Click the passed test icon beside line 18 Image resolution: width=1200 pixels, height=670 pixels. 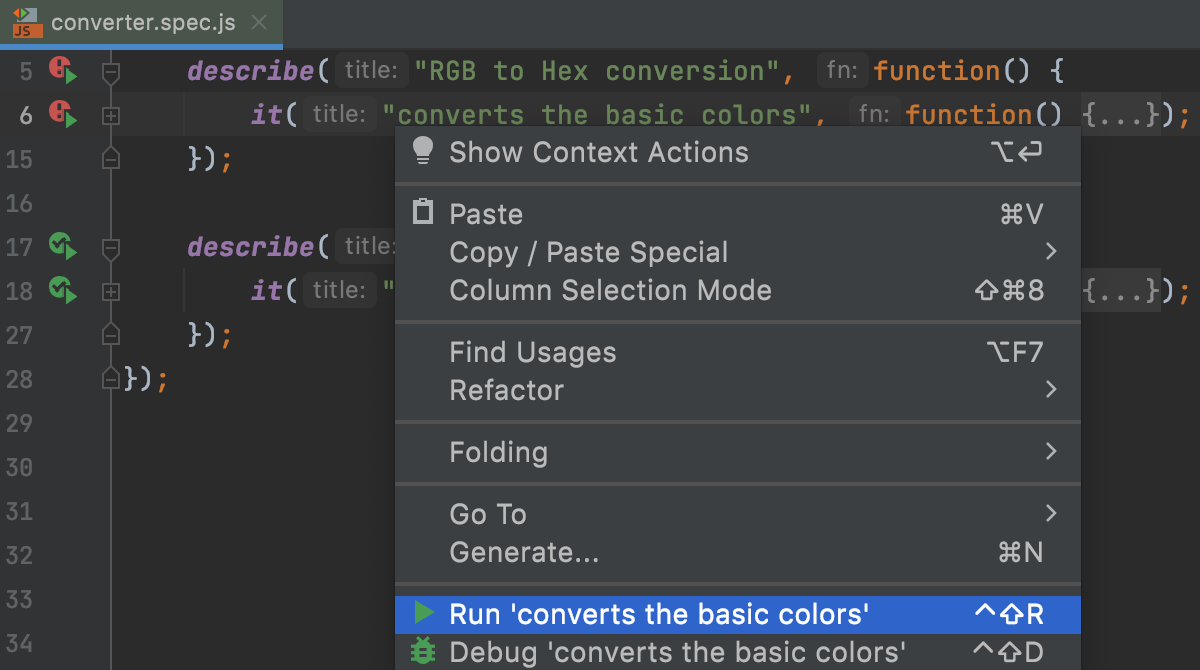click(x=59, y=289)
